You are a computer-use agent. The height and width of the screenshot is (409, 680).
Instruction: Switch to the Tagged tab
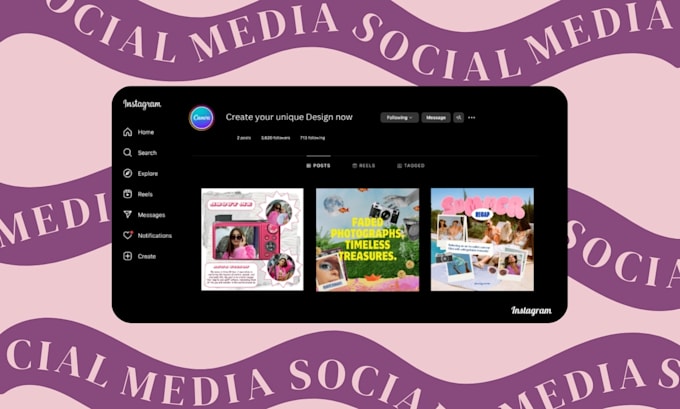pyautogui.click(x=411, y=166)
